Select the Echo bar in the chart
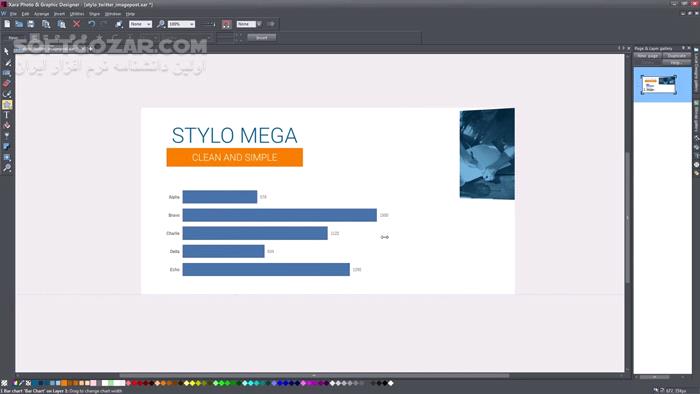Viewport: 700px width, 394px height. pos(266,269)
